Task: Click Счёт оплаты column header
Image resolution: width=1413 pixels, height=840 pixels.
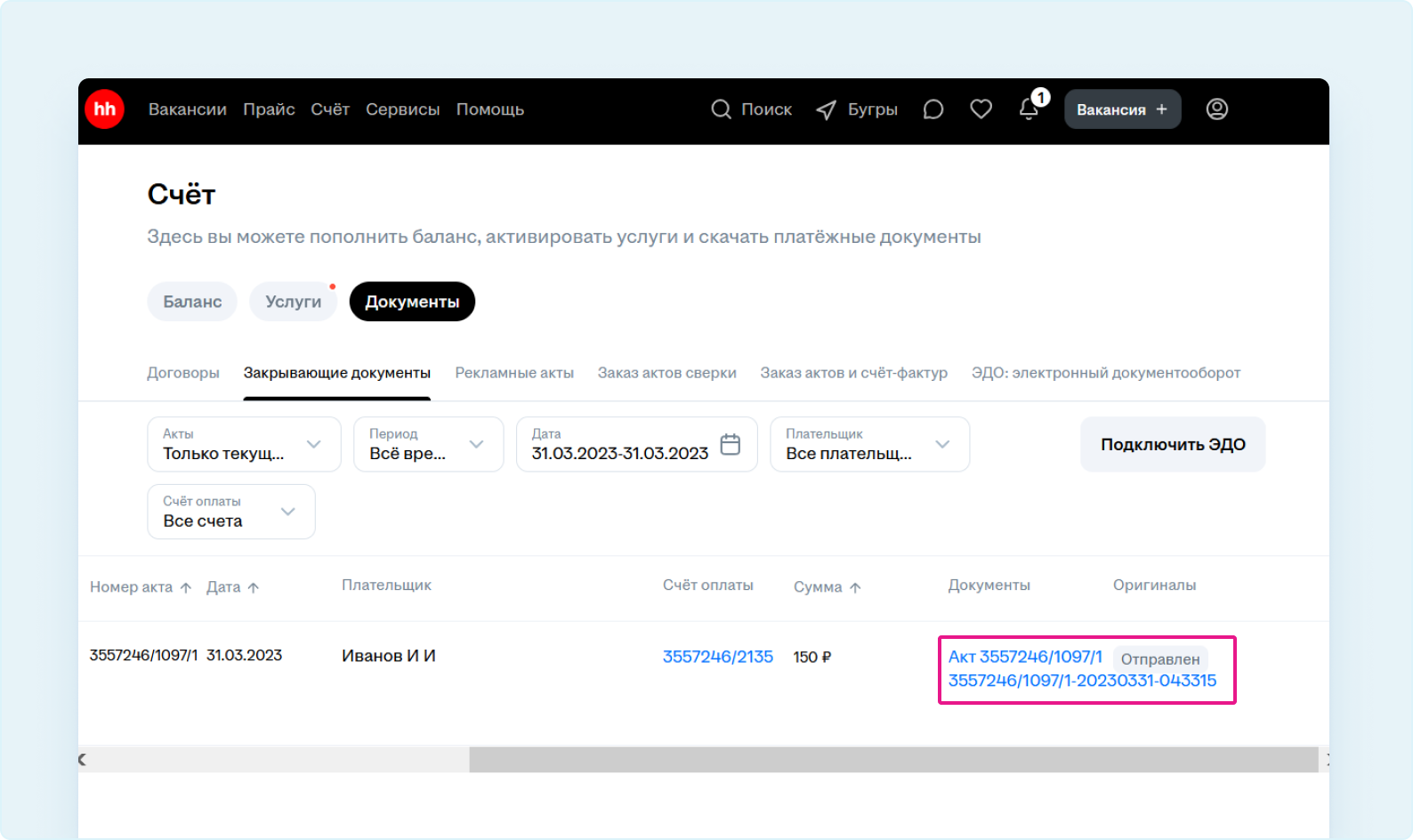Action: tap(708, 586)
